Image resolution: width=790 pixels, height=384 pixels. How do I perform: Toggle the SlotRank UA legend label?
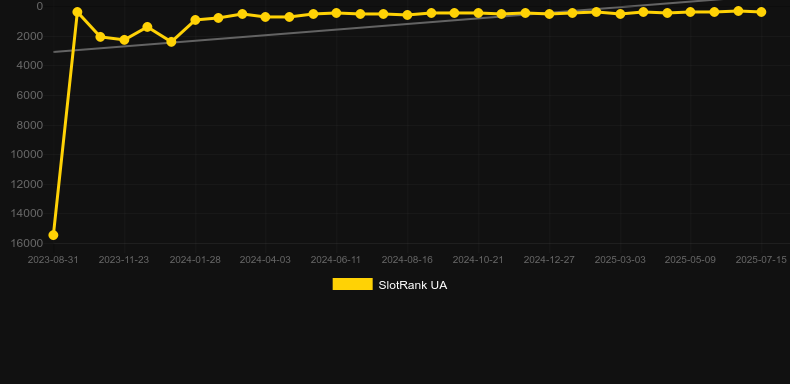pos(412,285)
